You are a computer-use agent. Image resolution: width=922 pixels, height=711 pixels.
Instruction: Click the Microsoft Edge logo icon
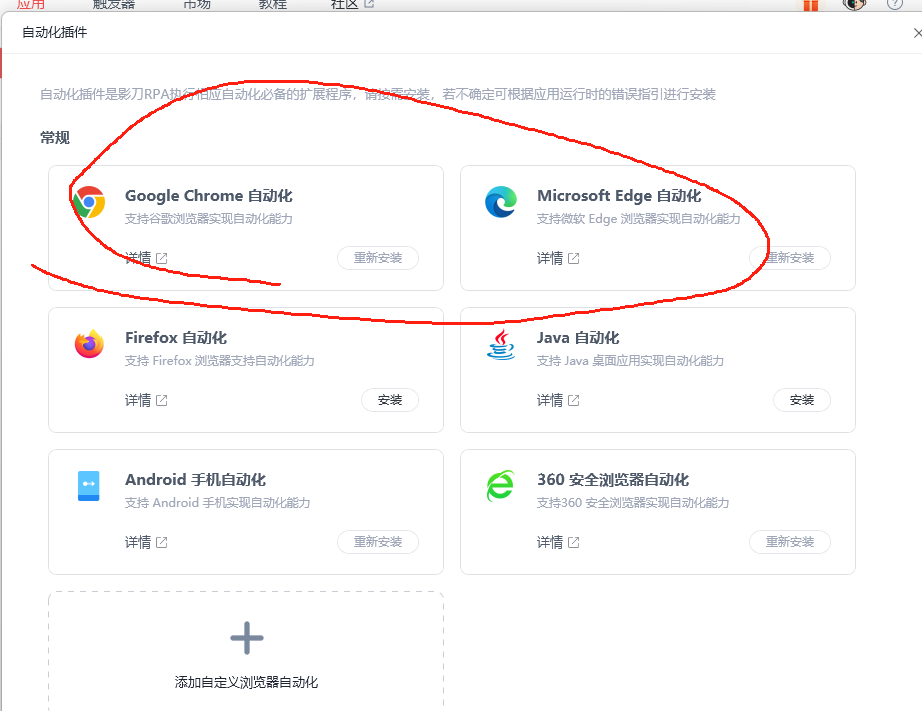tap(501, 202)
